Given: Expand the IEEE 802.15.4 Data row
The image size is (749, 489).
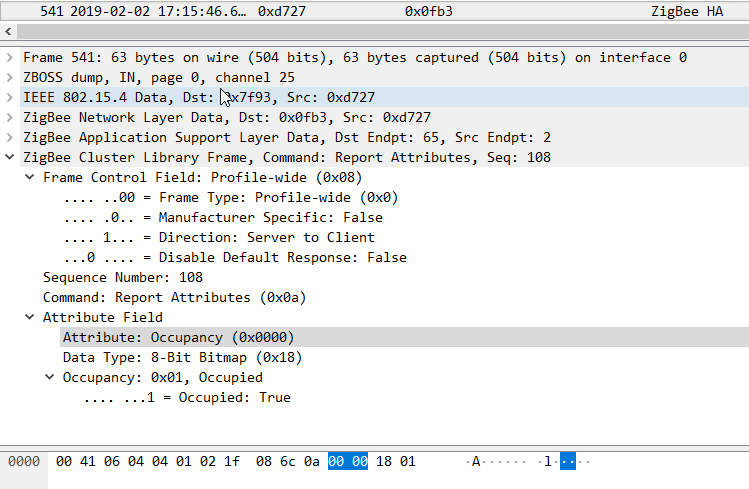Looking at the screenshot, I should (10, 98).
